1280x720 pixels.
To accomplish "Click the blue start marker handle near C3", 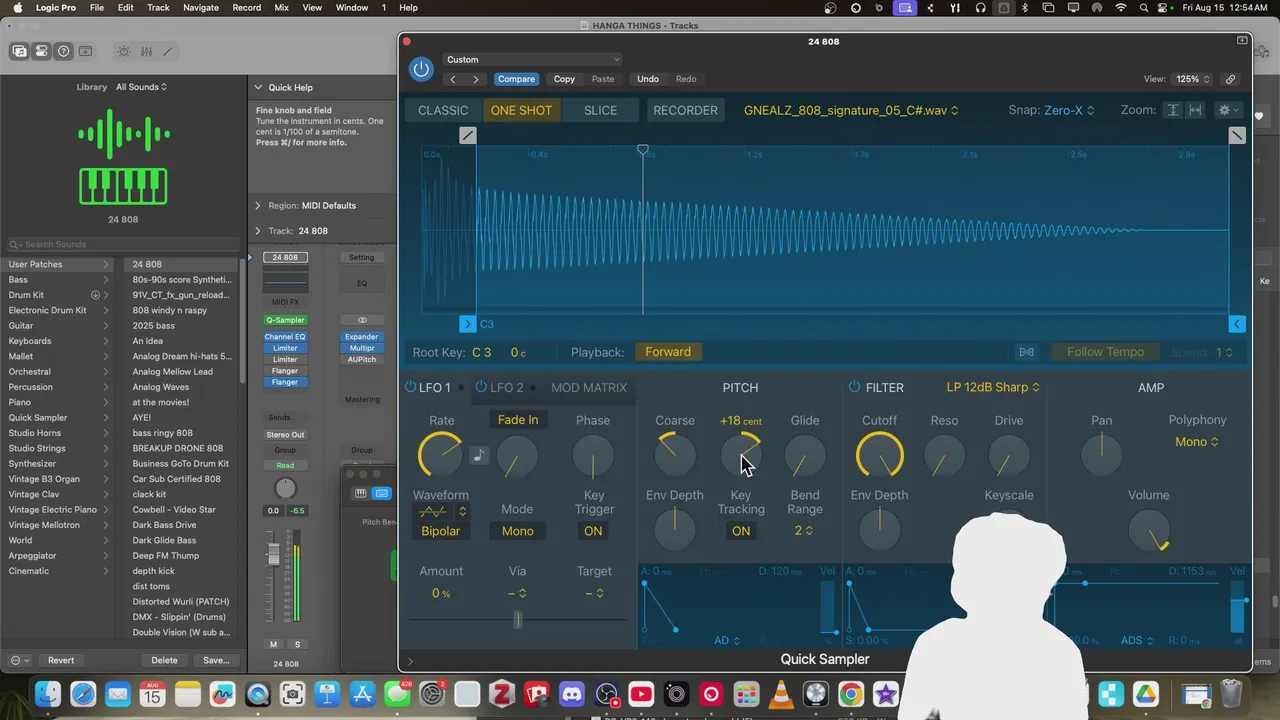I will [467, 324].
